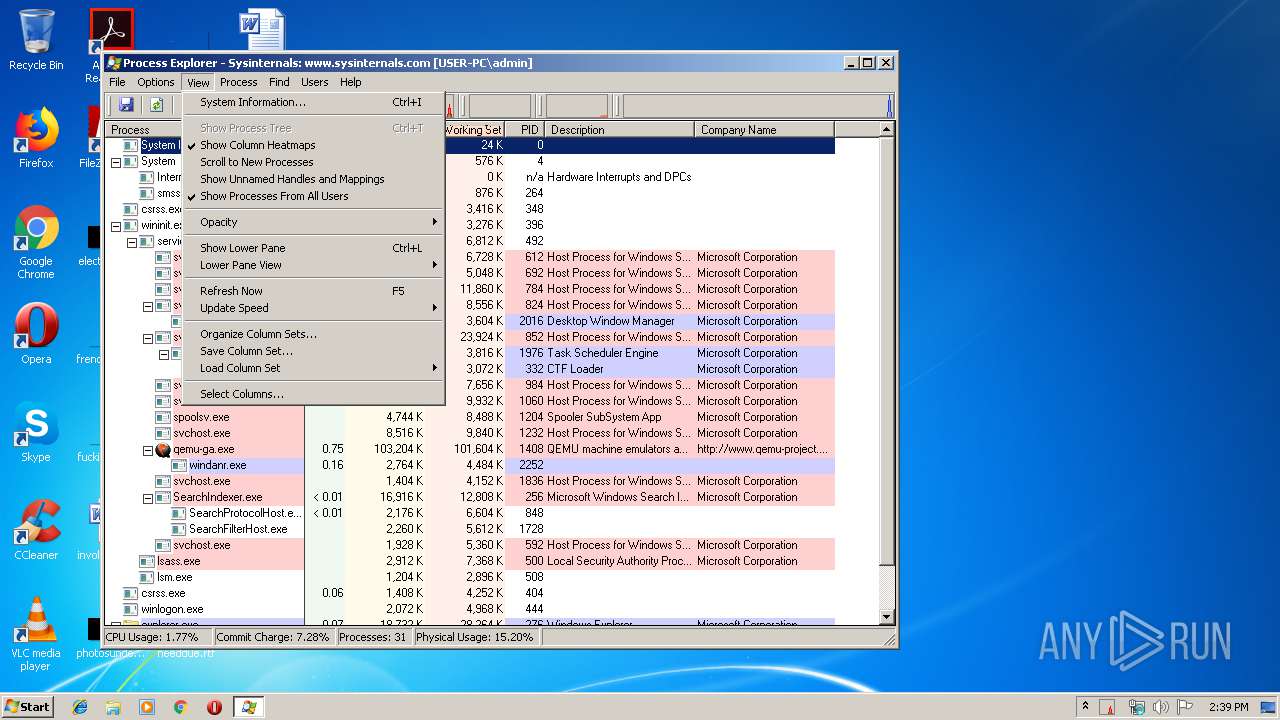Open the Options menu
Viewport: 1280px width, 720px height.
[x=155, y=82]
